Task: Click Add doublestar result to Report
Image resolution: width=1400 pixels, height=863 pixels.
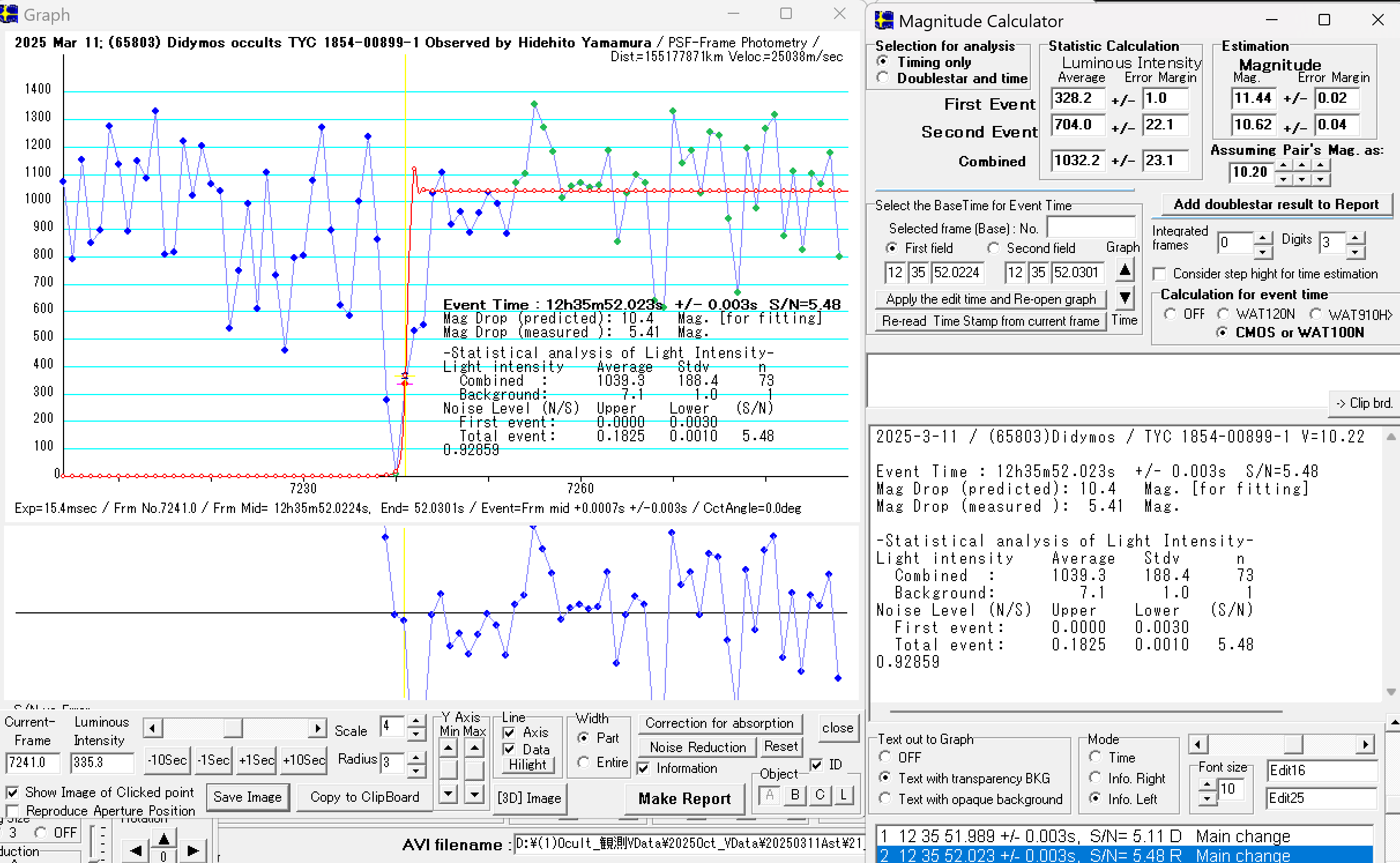Action: pos(1276,204)
